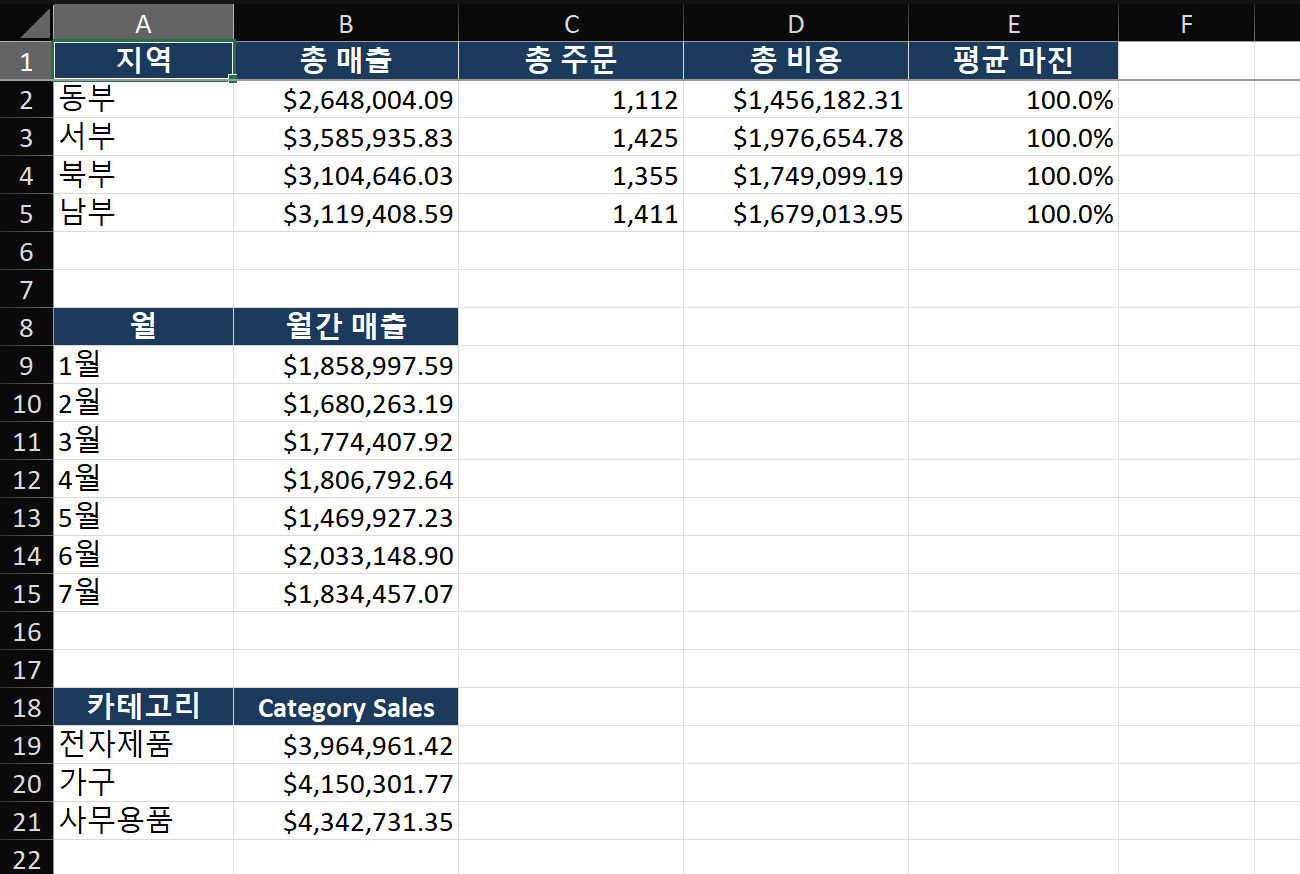
Task: Click the Category Sales header cell
Action: 346,707
